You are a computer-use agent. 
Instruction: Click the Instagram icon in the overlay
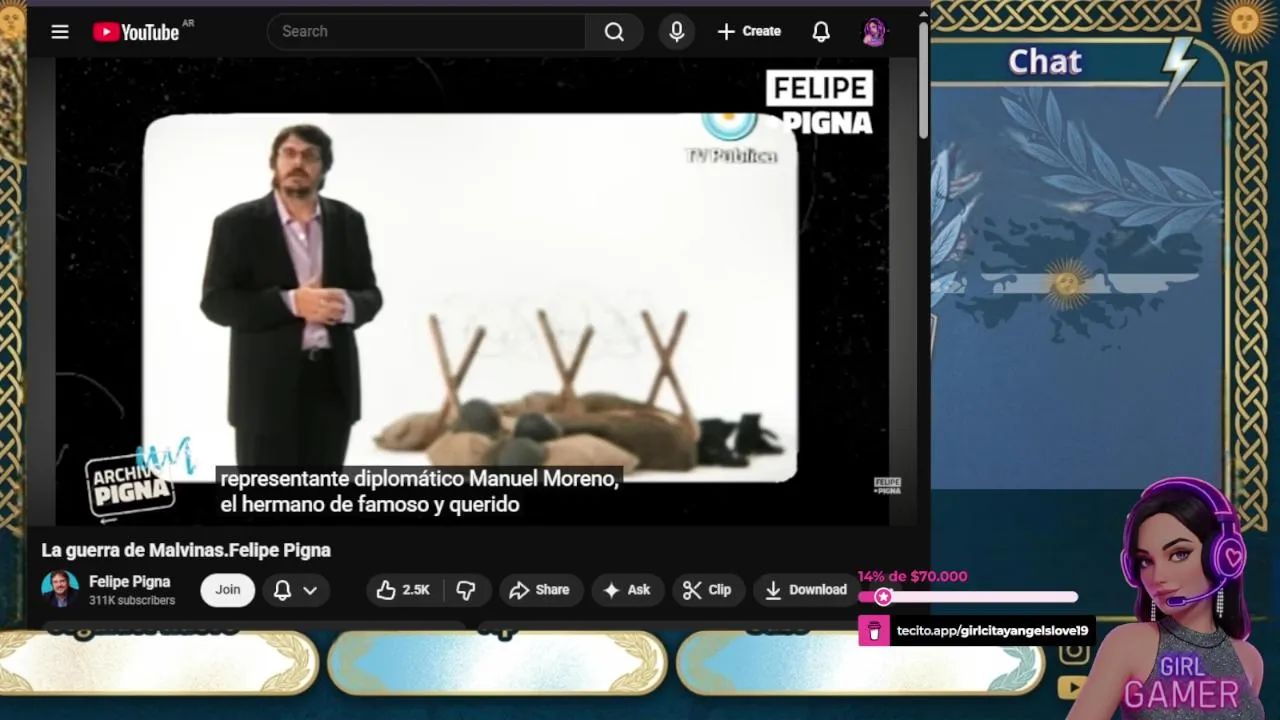pos(1073,652)
